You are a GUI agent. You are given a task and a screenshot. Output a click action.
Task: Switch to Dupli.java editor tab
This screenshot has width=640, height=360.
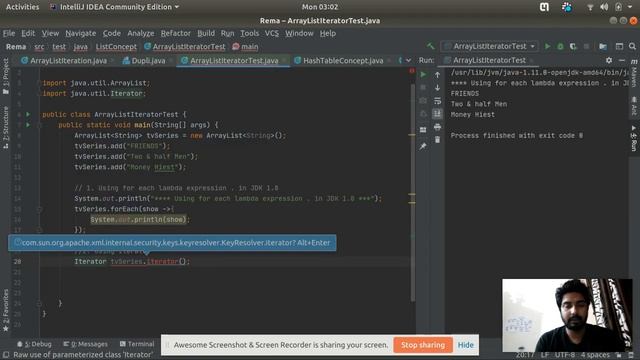(148, 61)
